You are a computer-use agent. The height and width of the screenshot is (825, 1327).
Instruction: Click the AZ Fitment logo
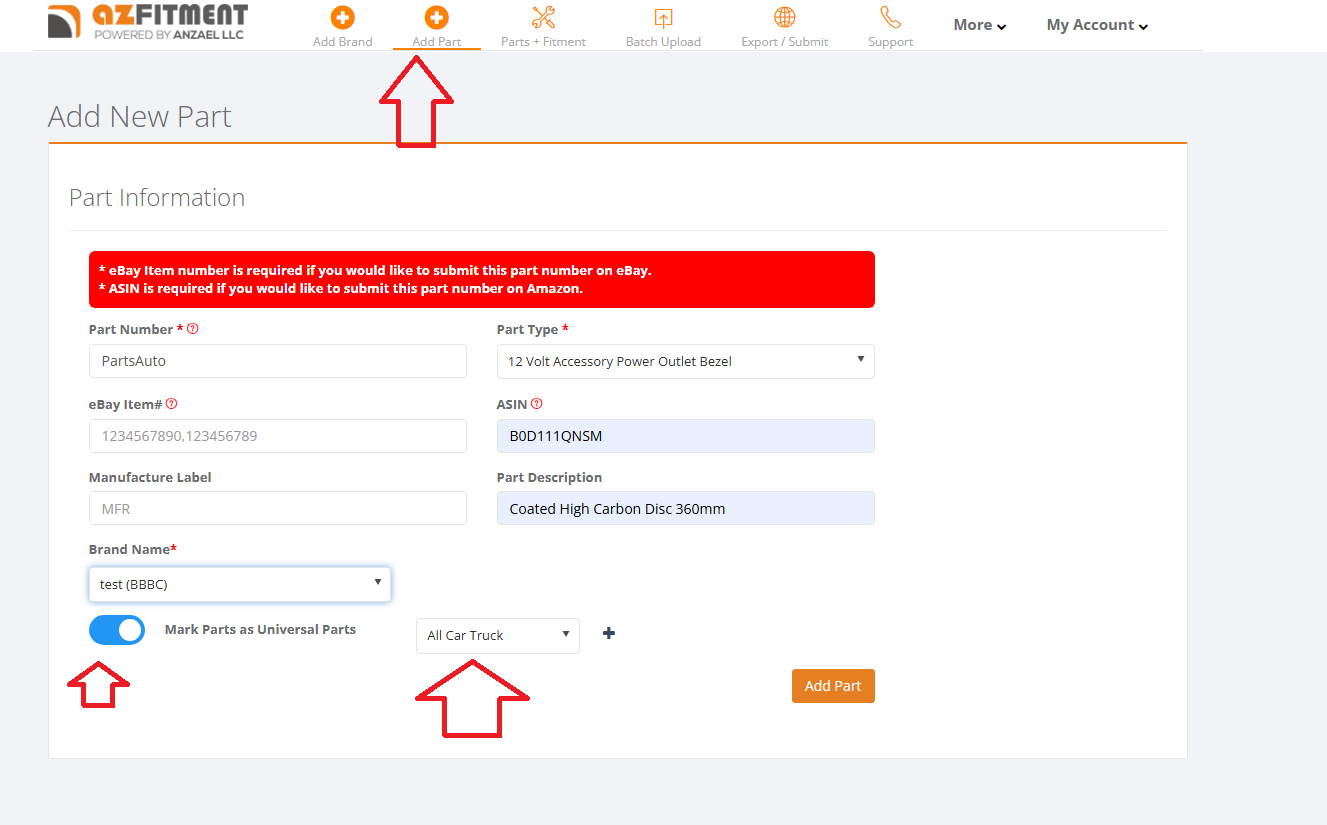click(x=147, y=22)
